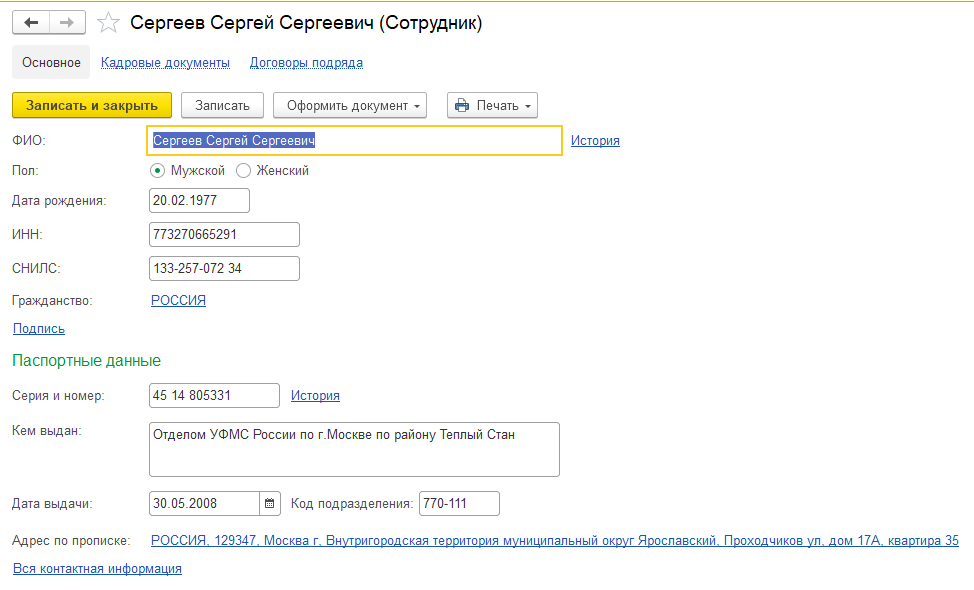Select the Женский gender option
This screenshot has height=590, width=974.
point(243,171)
